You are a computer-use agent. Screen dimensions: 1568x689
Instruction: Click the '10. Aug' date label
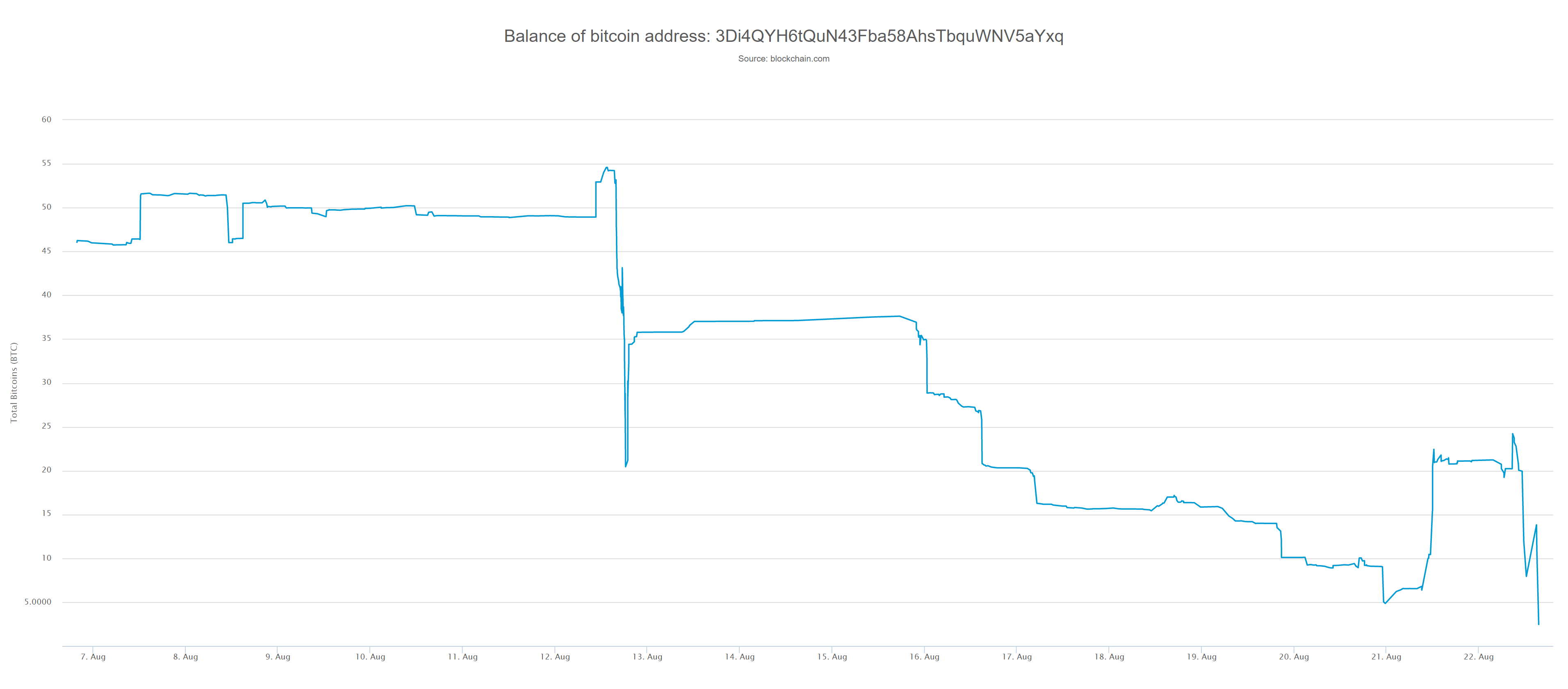370,657
